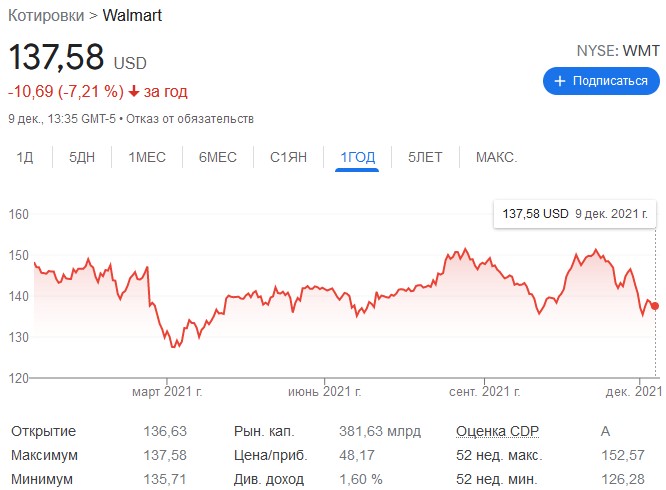666x490 pixels.
Task: Click the сент. 2021 г. axis label
Action: [485, 391]
